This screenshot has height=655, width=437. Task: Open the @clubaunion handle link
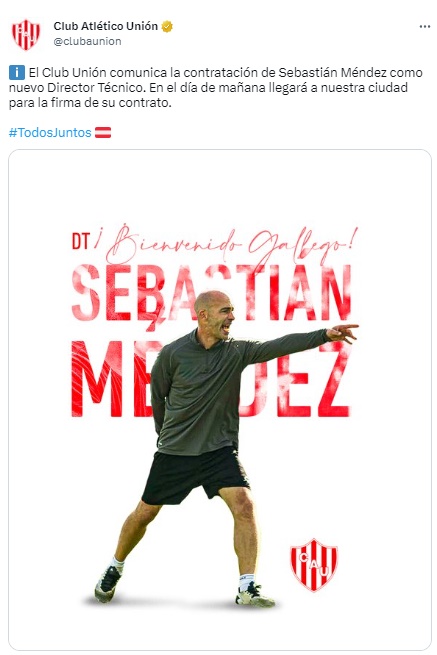87,41
